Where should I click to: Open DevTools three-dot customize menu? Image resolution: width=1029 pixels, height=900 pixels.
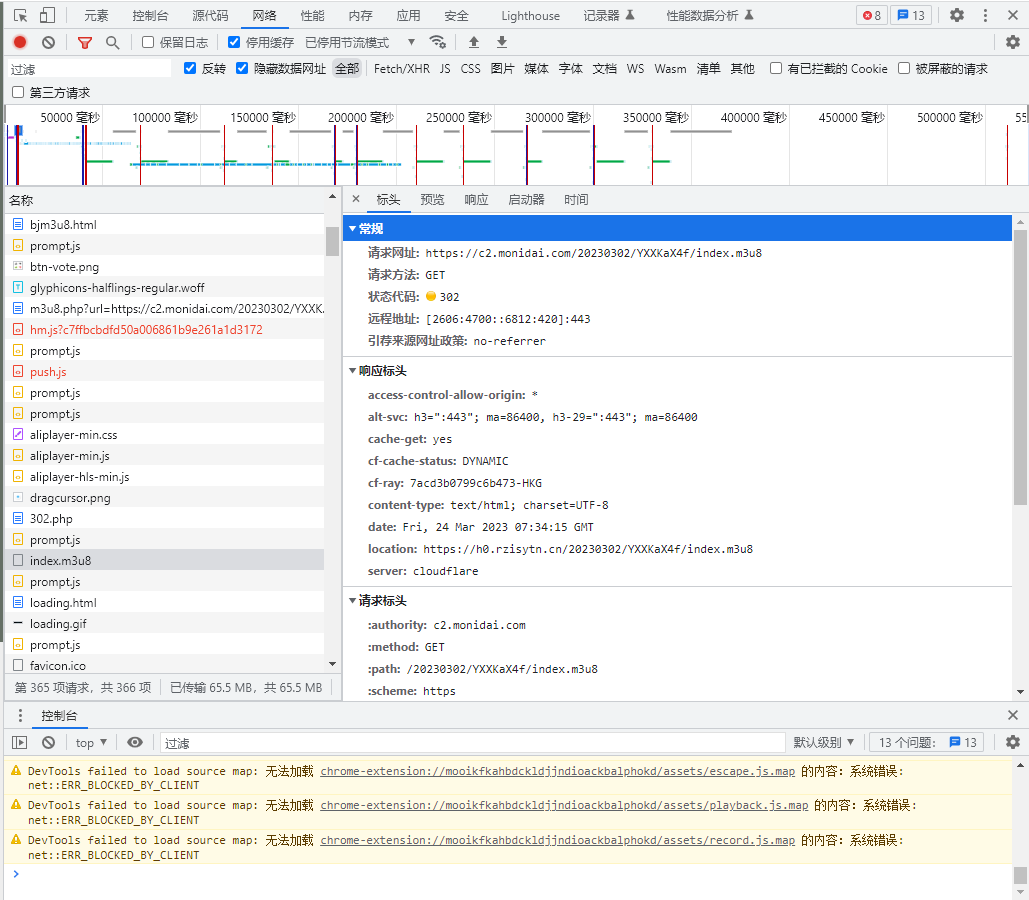coord(985,15)
